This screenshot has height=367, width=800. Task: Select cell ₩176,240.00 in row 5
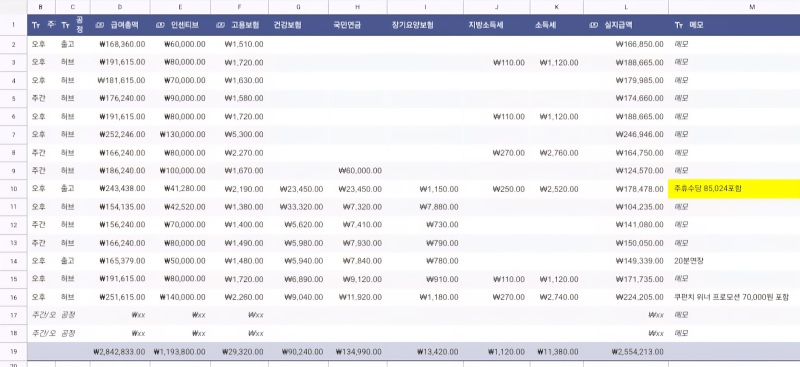point(120,99)
